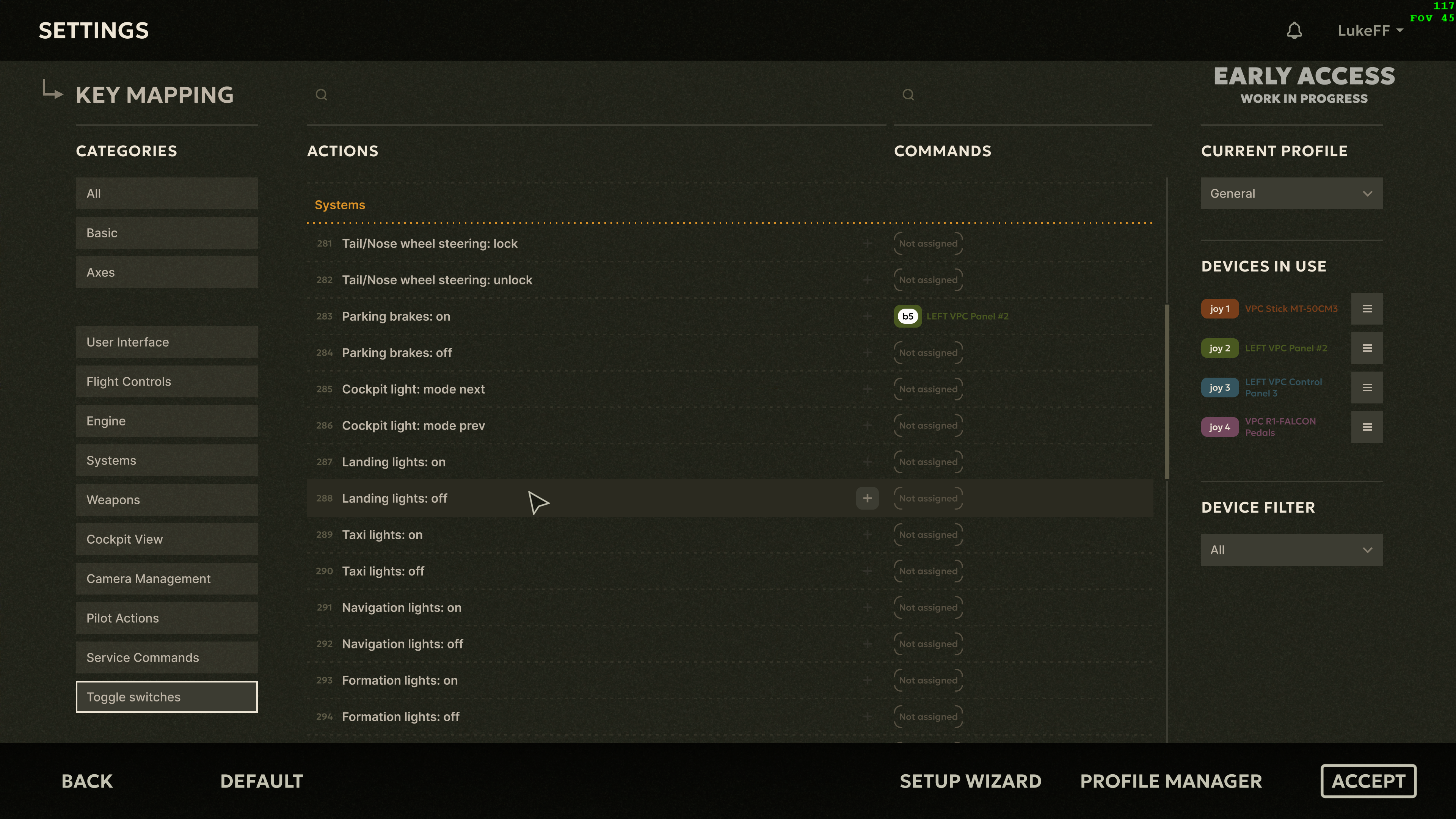Image resolution: width=1456 pixels, height=819 pixels.
Task: Open menu for joy 3 LEFT VPC Control Panel 3
Action: click(1367, 388)
